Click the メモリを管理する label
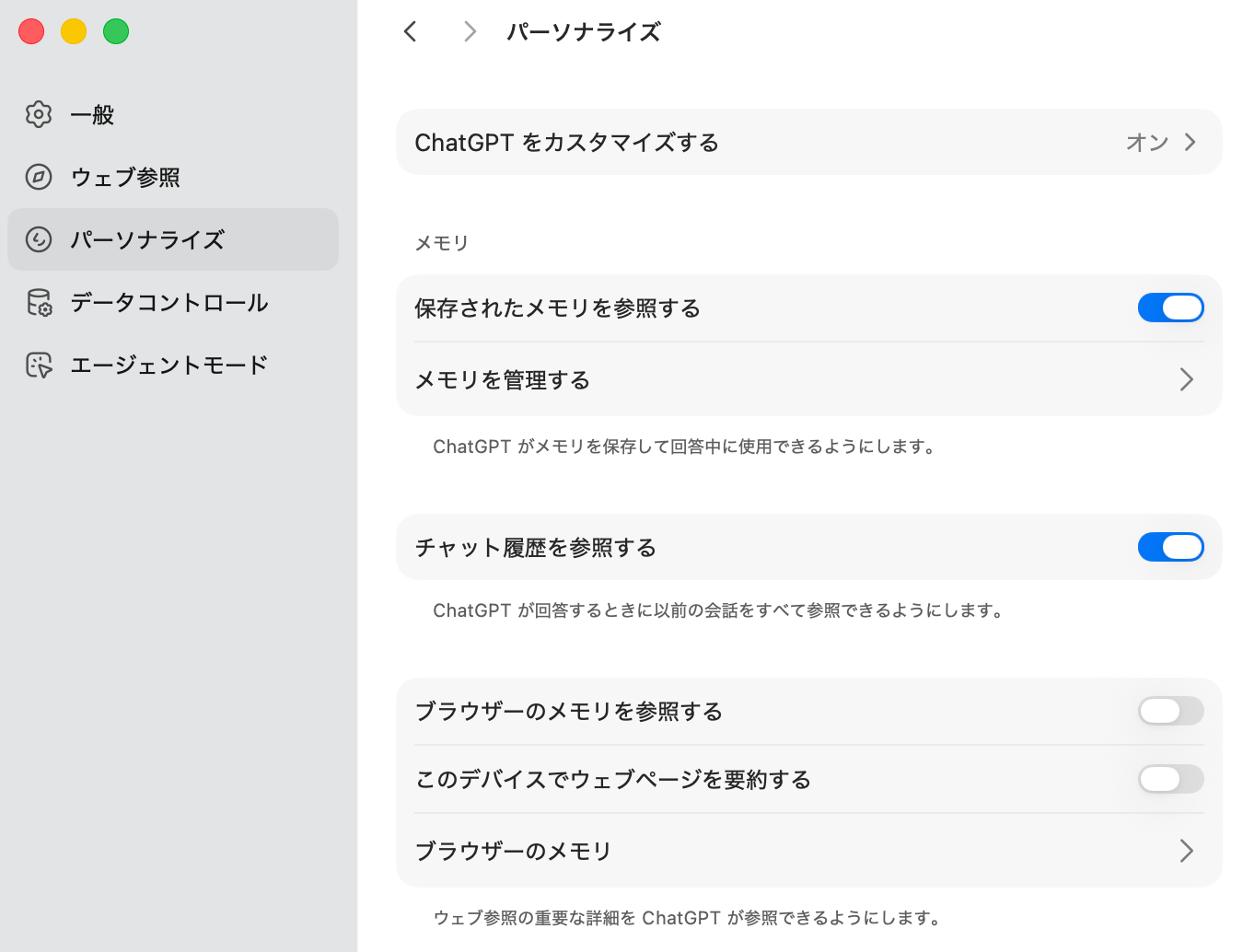 click(x=503, y=380)
